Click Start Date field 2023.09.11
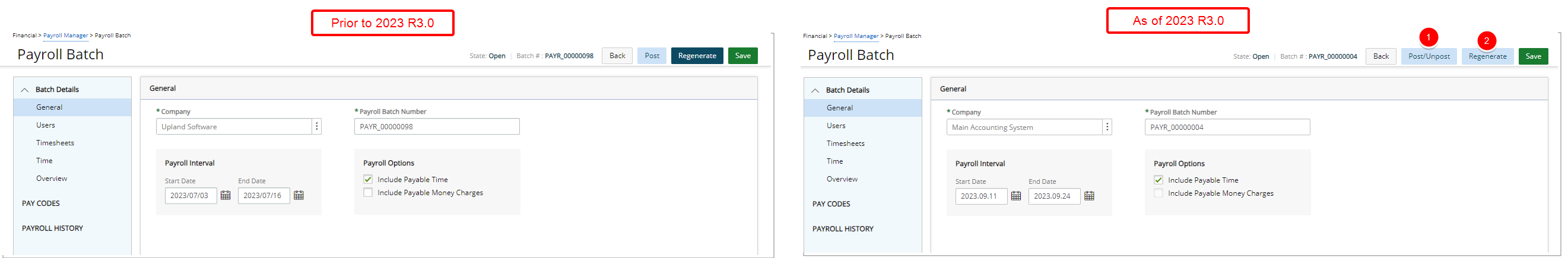This screenshot has width=1568, height=258. 981,196
